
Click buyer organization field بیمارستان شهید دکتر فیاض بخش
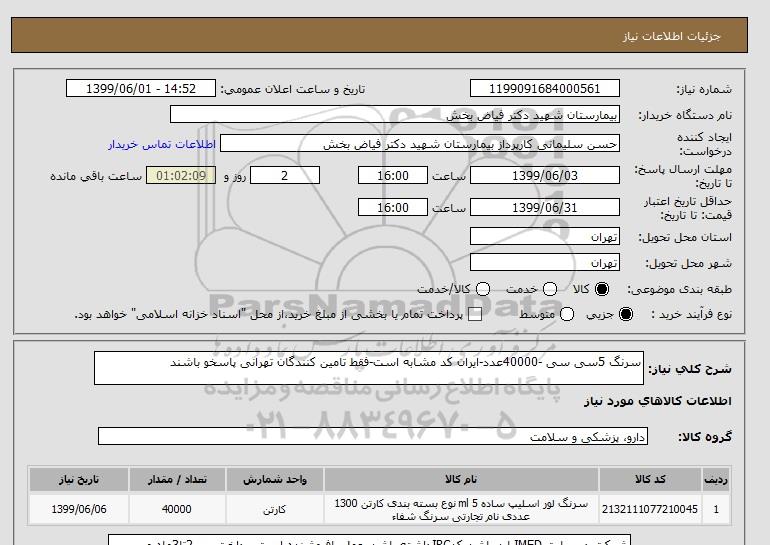pyautogui.click(x=395, y=114)
